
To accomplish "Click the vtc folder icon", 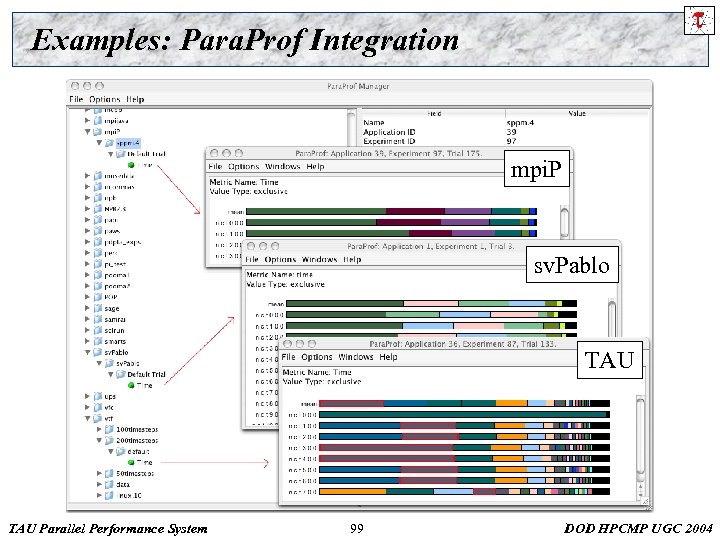I will pyautogui.click(x=98, y=407).
